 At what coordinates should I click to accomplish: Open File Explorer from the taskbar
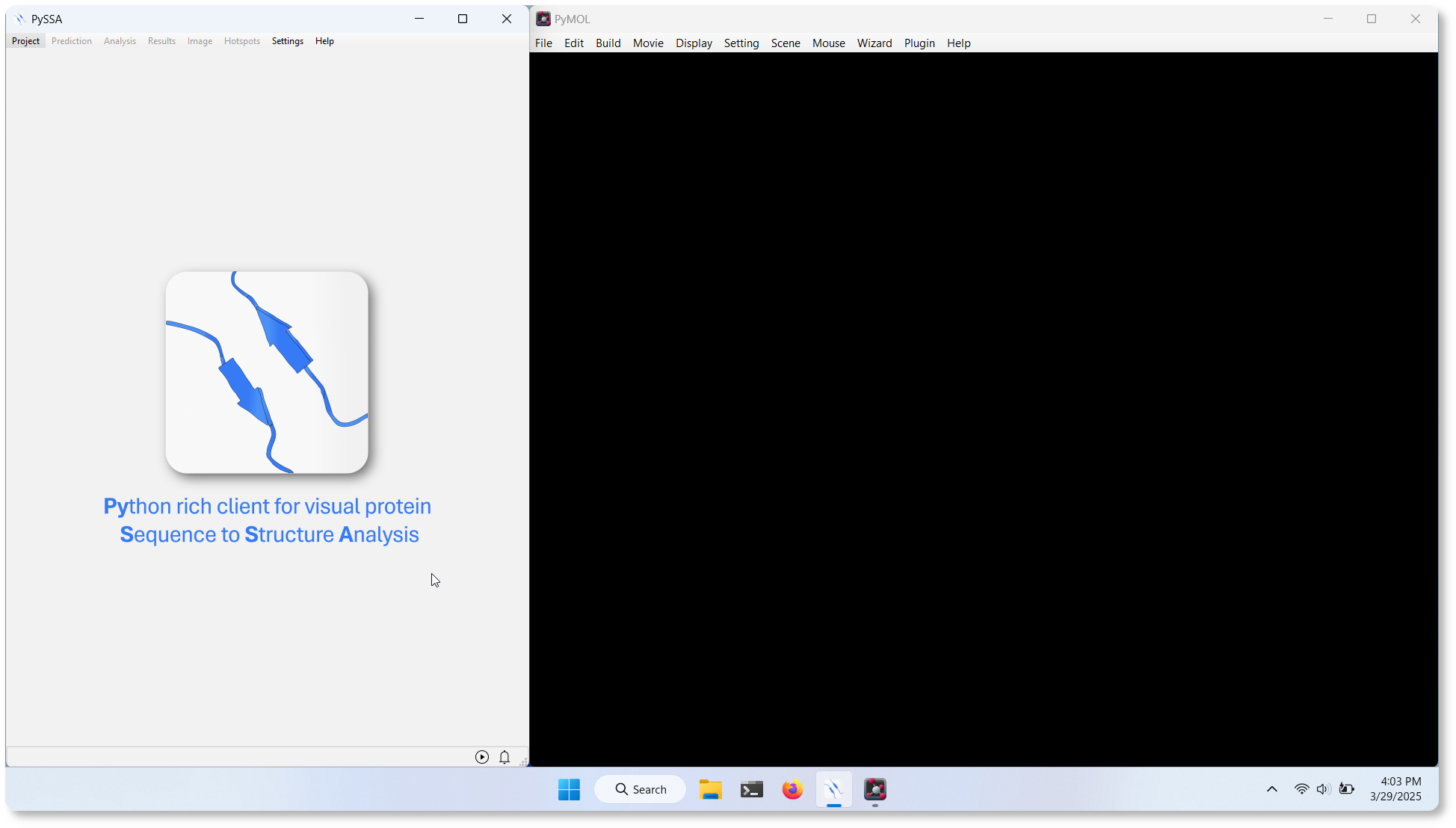click(710, 789)
